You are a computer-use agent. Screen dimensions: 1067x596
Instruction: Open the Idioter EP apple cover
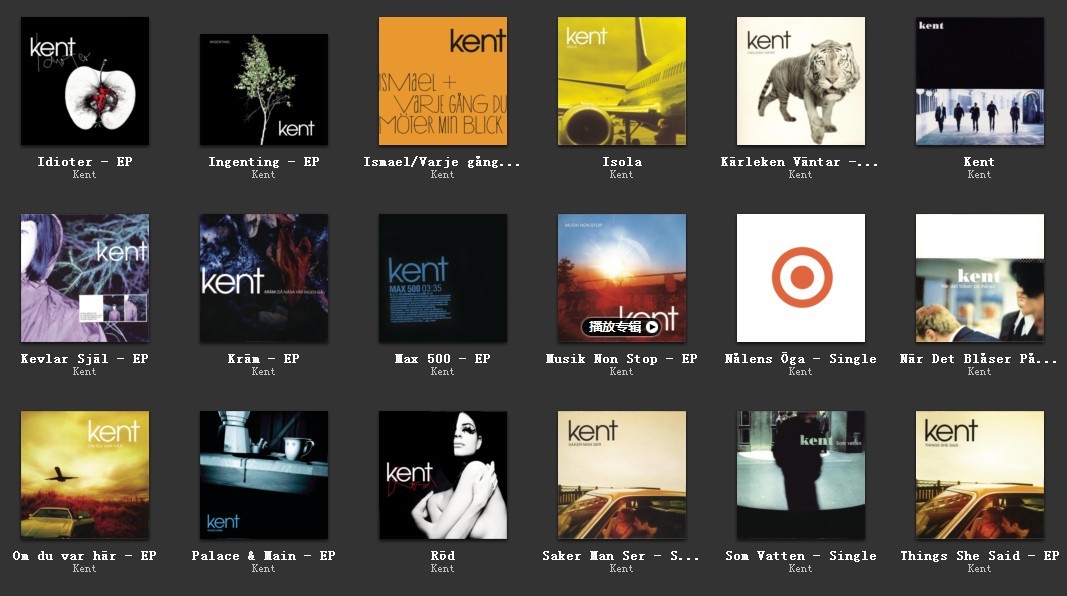[84, 81]
